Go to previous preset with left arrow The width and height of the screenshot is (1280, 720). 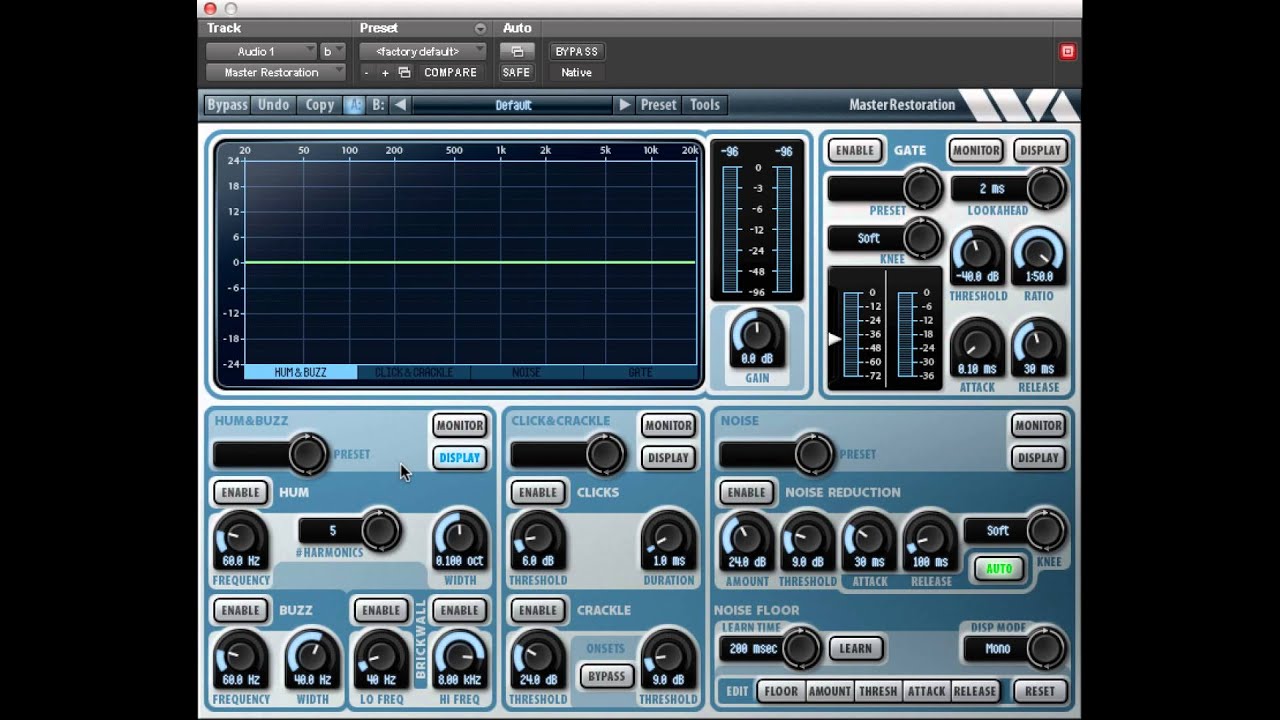(400, 104)
